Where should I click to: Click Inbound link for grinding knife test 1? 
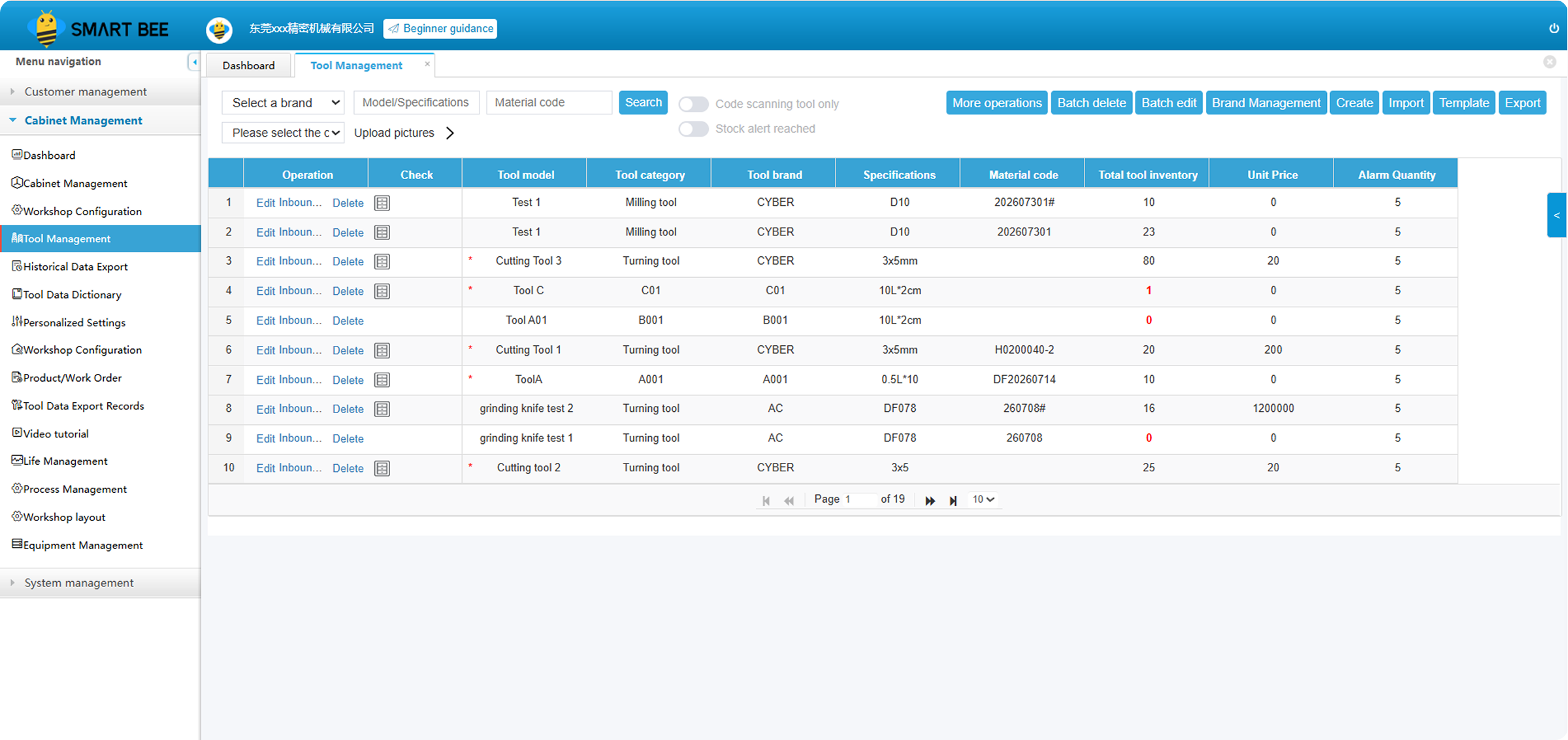[x=301, y=438]
